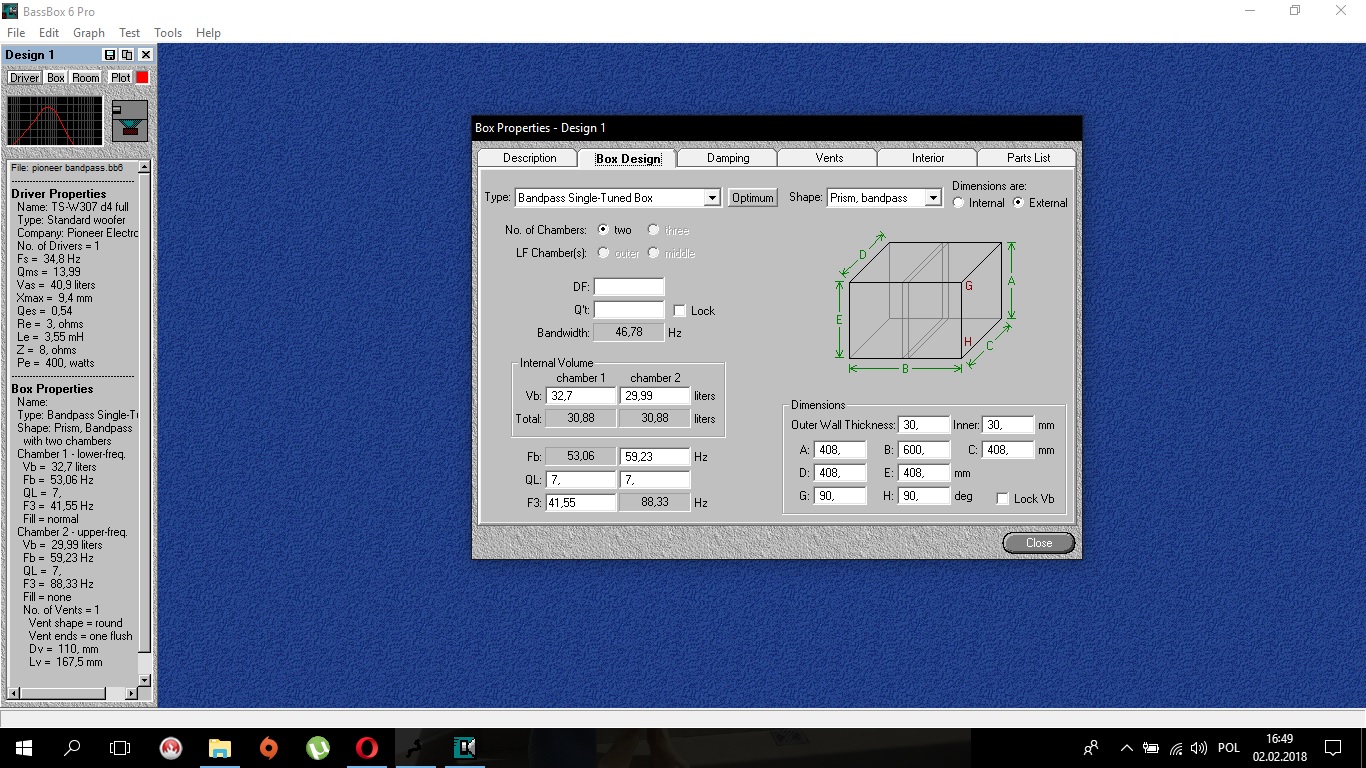Open the Shape dropdown list
1366x768 pixels.
click(933, 198)
